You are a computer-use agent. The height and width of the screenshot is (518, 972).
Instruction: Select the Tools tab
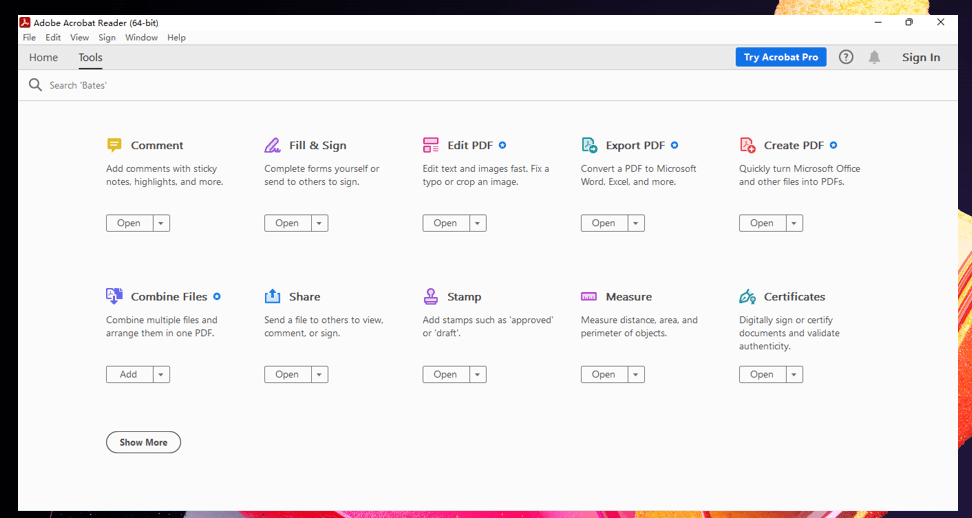91,58
